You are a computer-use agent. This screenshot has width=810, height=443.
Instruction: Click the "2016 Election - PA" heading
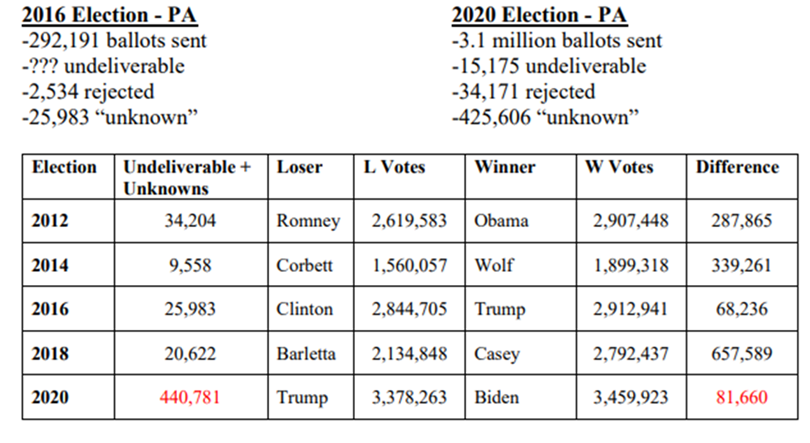104,17
